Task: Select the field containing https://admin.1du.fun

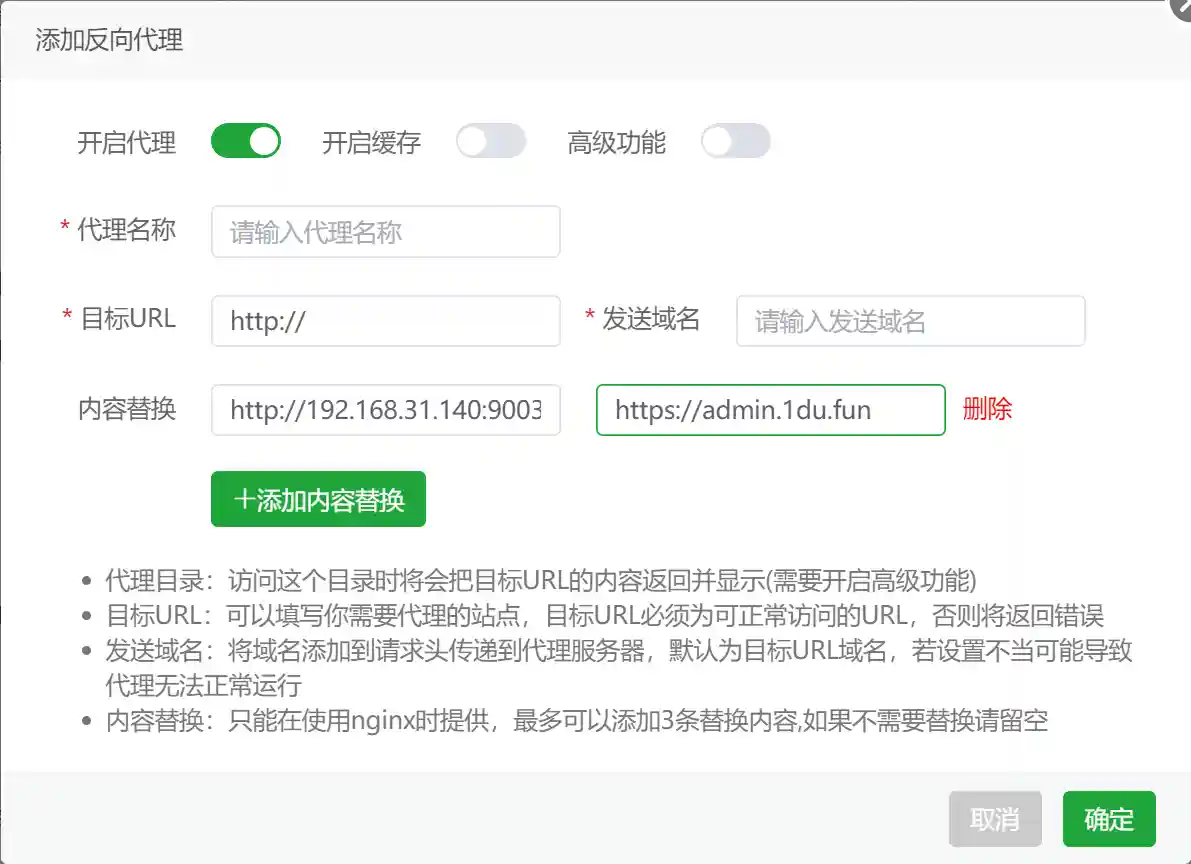Action: [770, 410]
